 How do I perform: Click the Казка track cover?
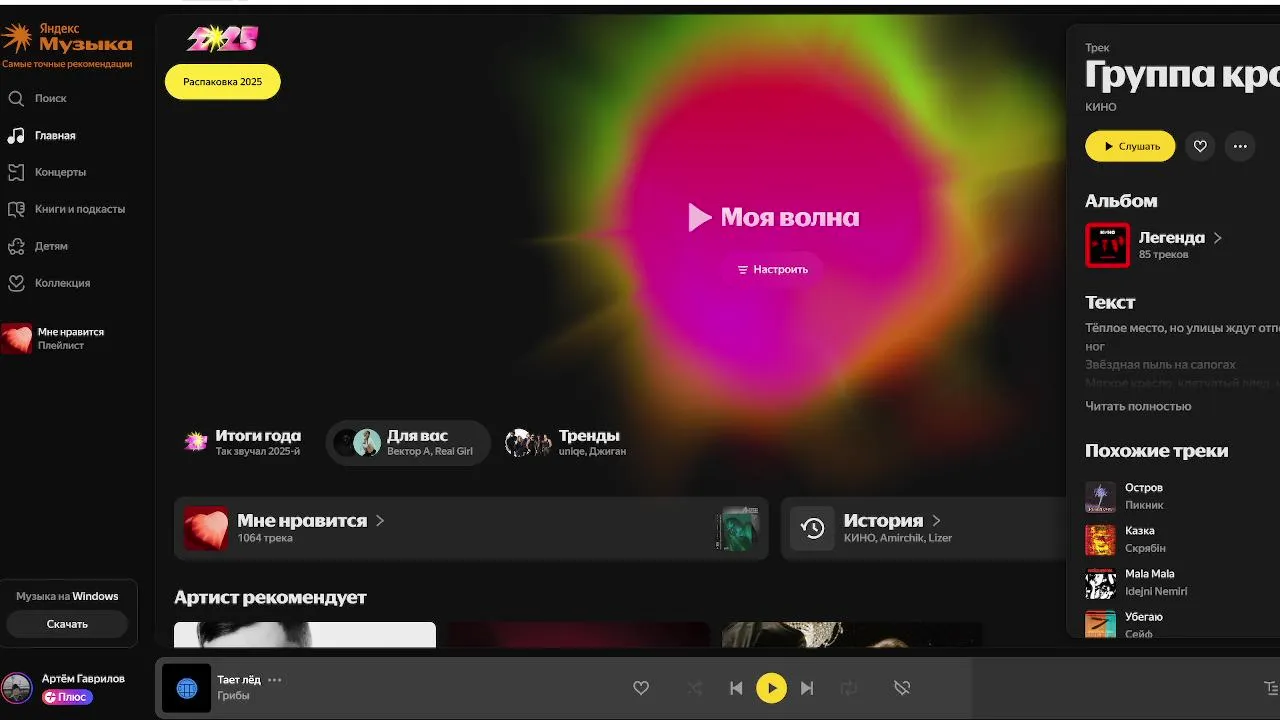click(1100, 540)
